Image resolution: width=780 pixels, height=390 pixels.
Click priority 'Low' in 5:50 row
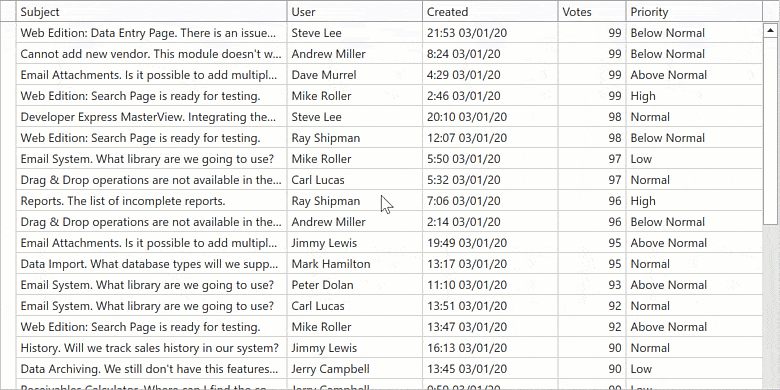click(694, 159)
